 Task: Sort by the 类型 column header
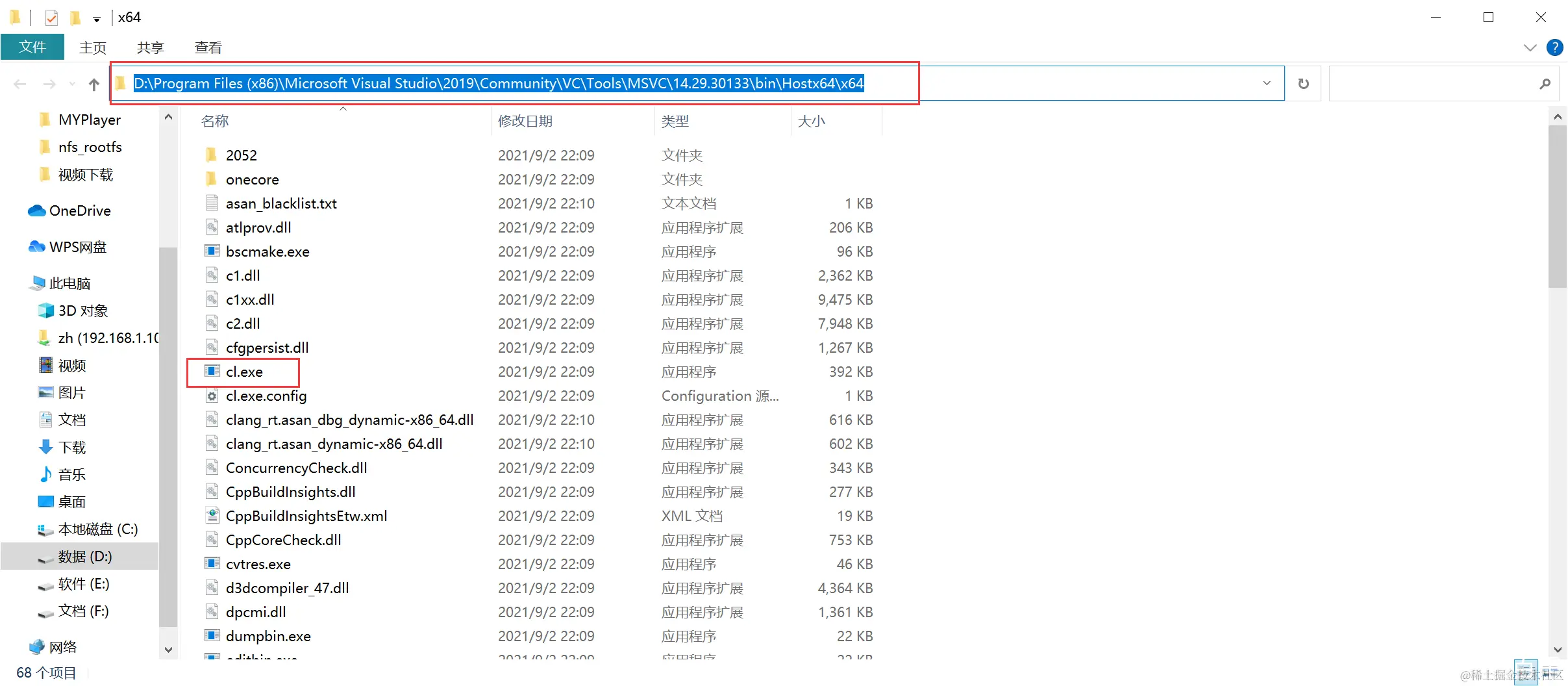point(675,121)
